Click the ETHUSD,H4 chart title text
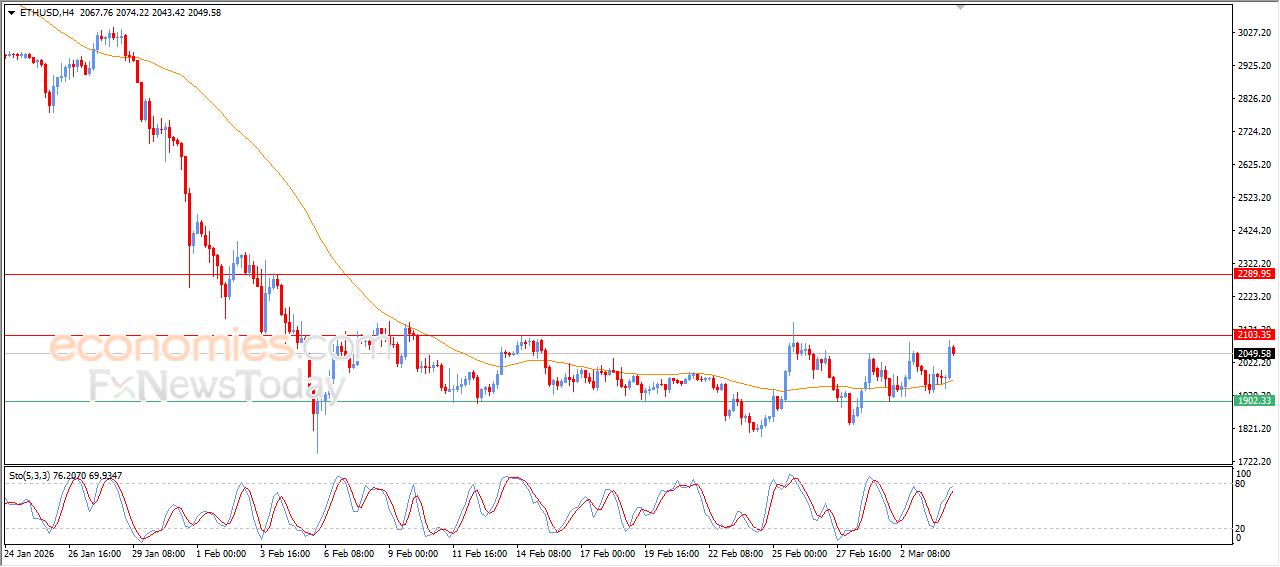The image size is (1280, 567). coord(46,13)
